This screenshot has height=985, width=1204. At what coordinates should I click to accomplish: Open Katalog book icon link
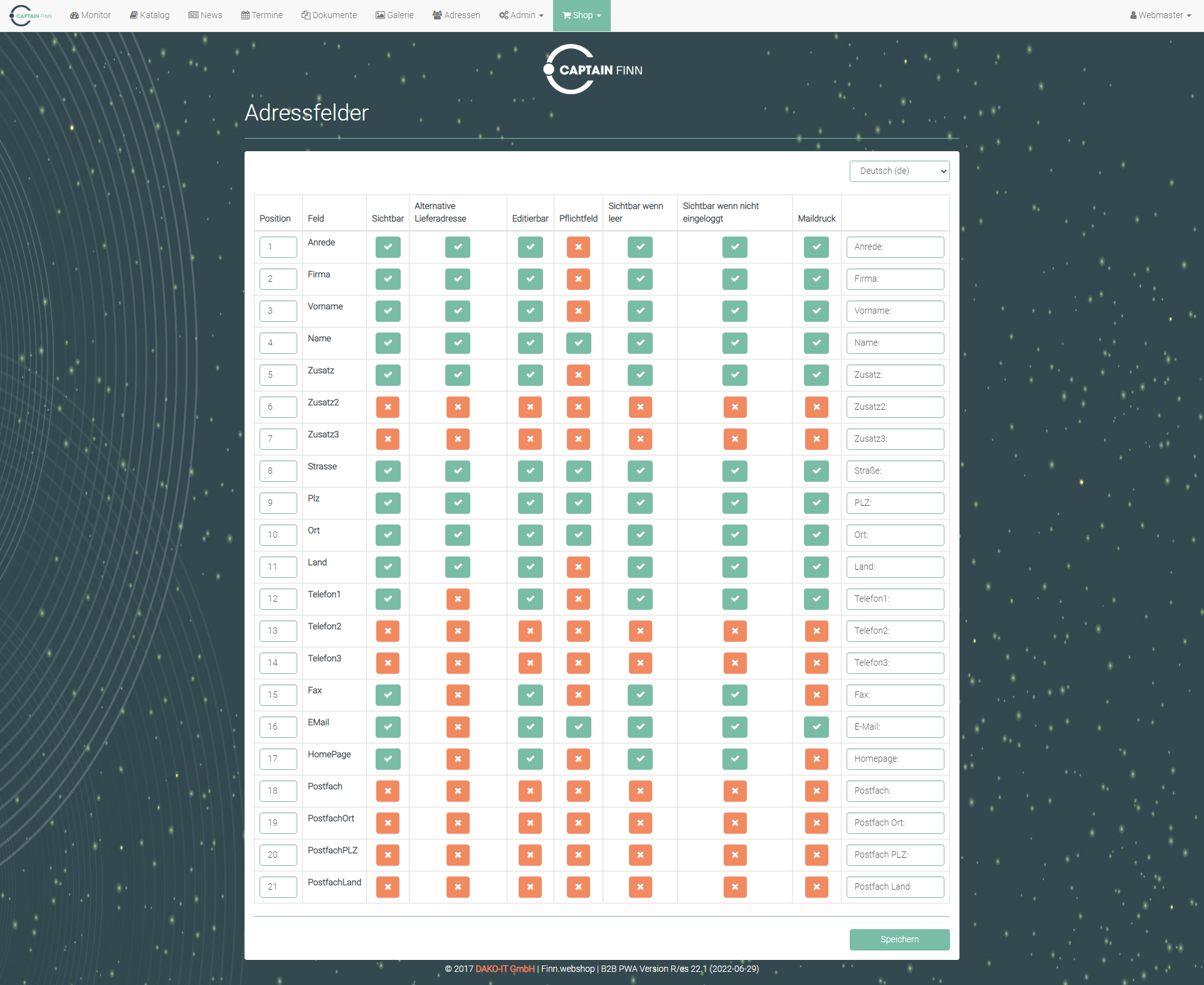(x=149, y=15)
